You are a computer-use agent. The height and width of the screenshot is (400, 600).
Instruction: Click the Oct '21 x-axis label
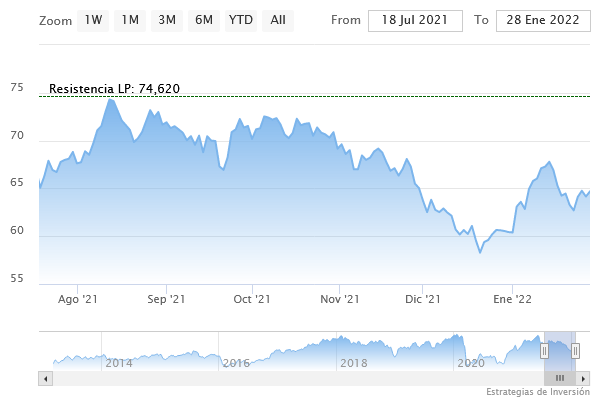click(252, 298)
